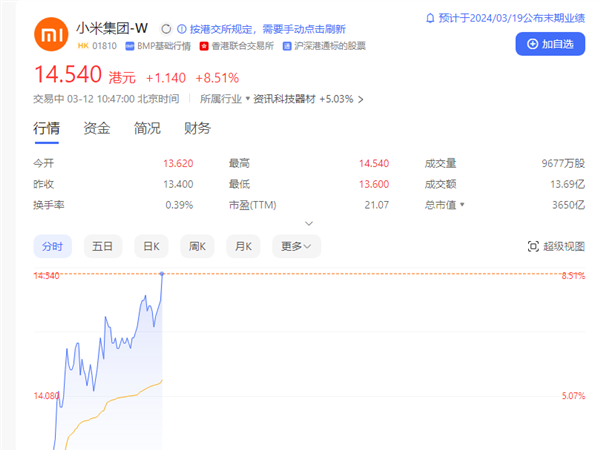Image resolution: width=600 pixels, height=450 pixels.
Task: Switch to the 资金 tab
Action: [97, 128]
